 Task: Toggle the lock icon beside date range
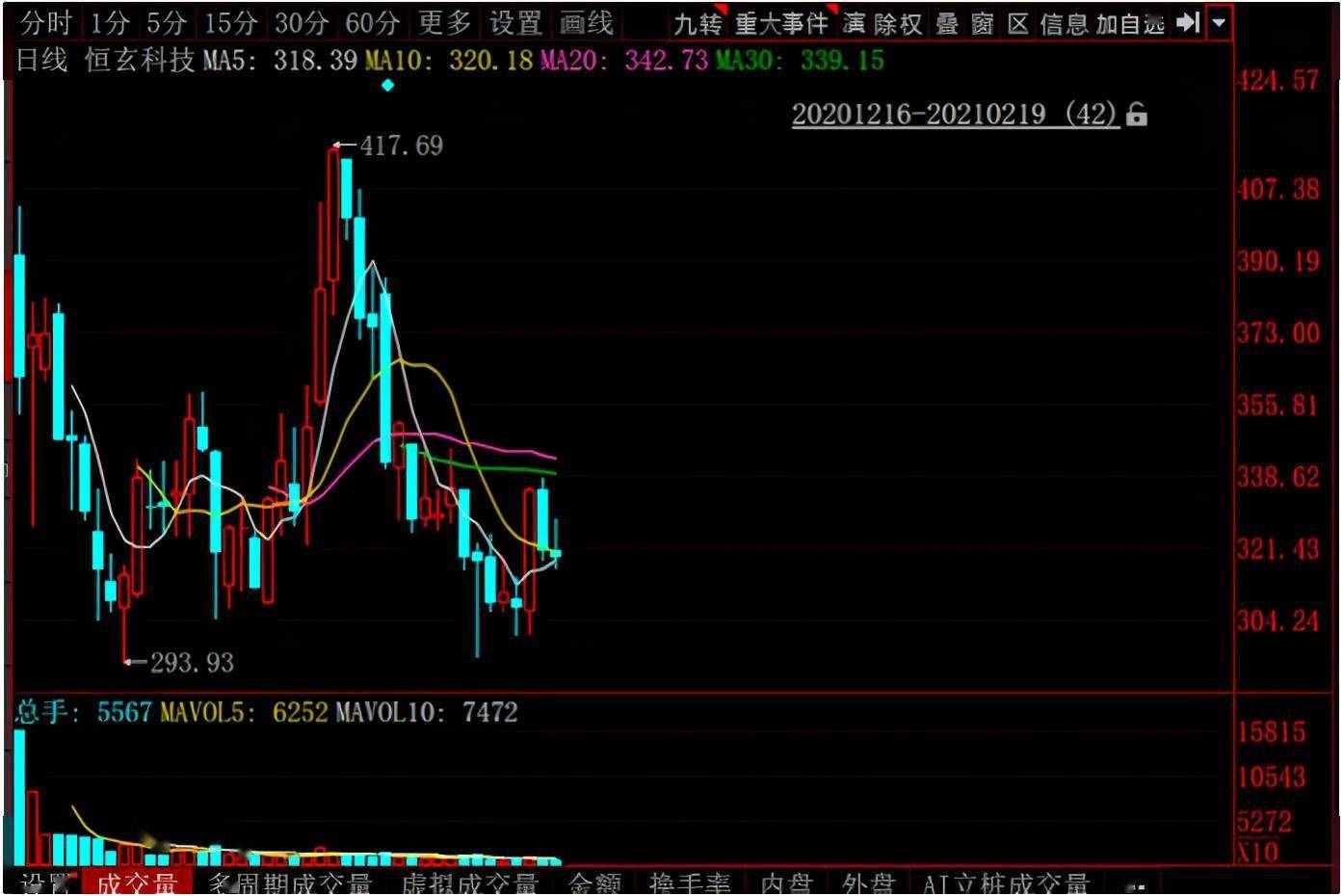[x=1137, y=115]
